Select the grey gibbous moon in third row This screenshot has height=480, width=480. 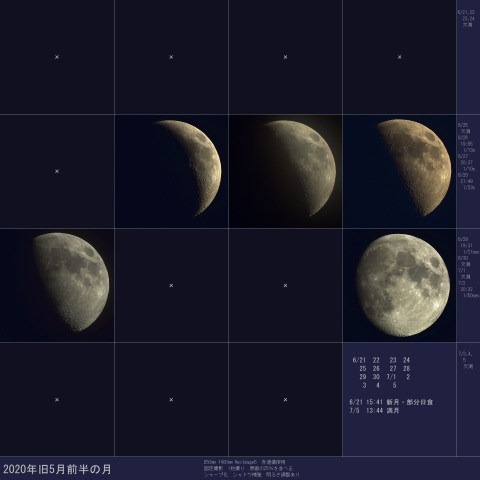57,285
